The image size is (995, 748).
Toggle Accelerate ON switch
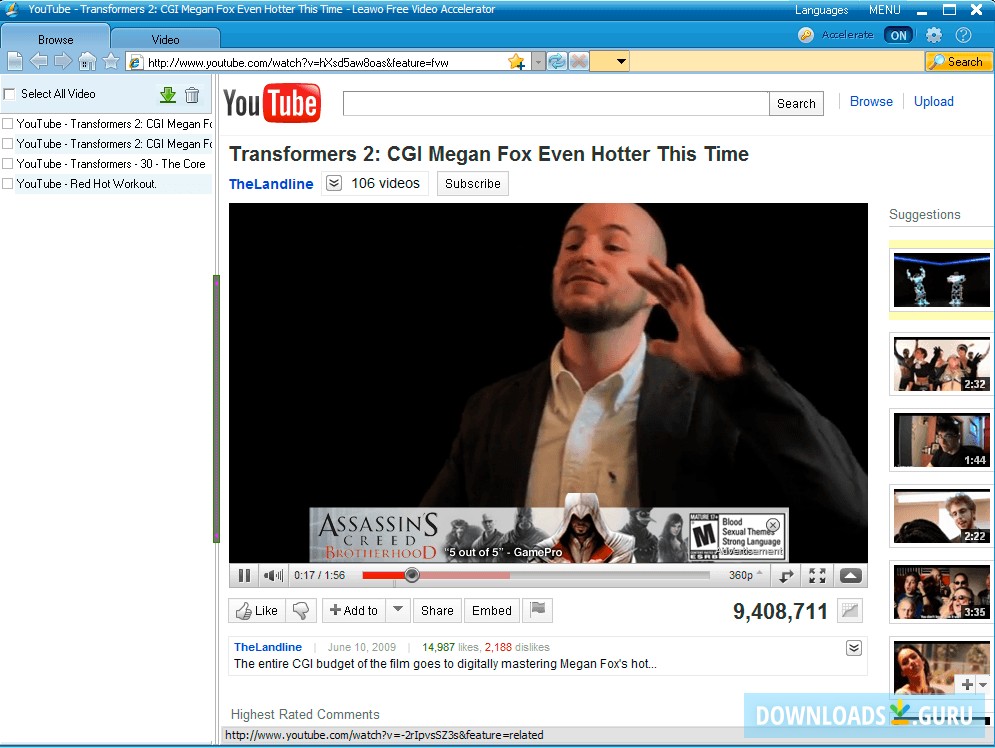tap(898, 36)
